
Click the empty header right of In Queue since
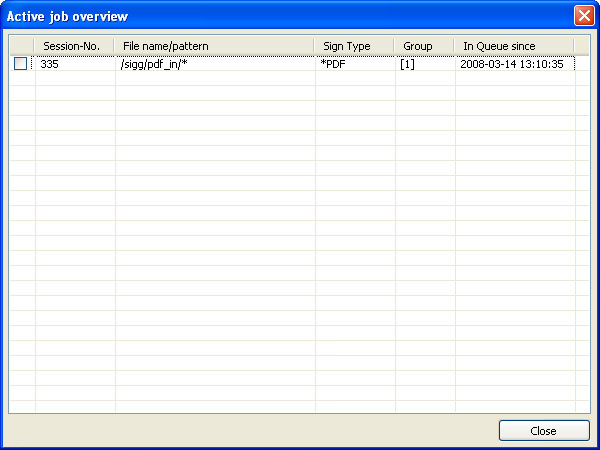tap(582, 46)
